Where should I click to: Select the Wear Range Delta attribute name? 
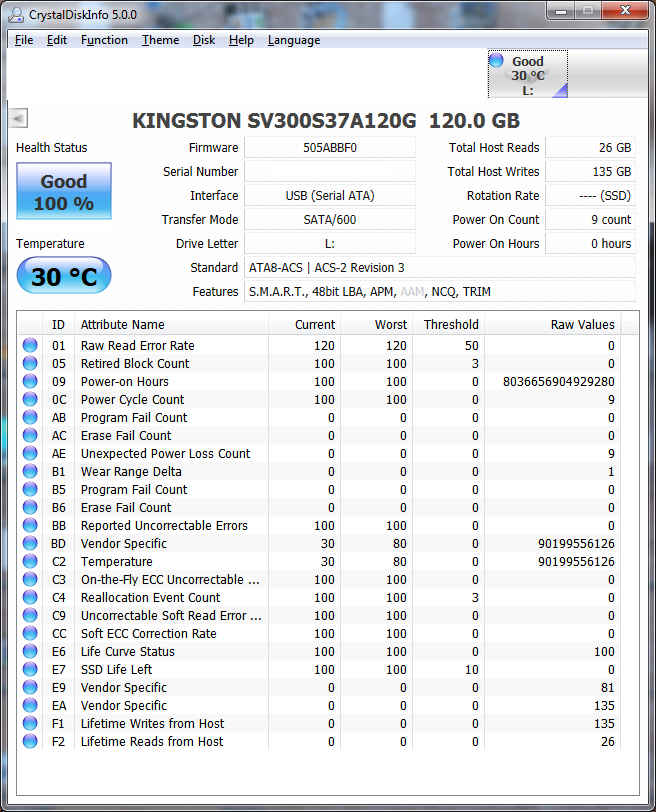pos(131,472)
